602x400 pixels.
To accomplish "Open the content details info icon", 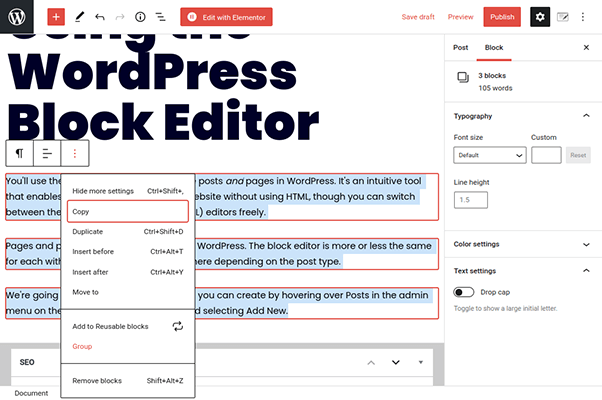I will coord(140,17).
